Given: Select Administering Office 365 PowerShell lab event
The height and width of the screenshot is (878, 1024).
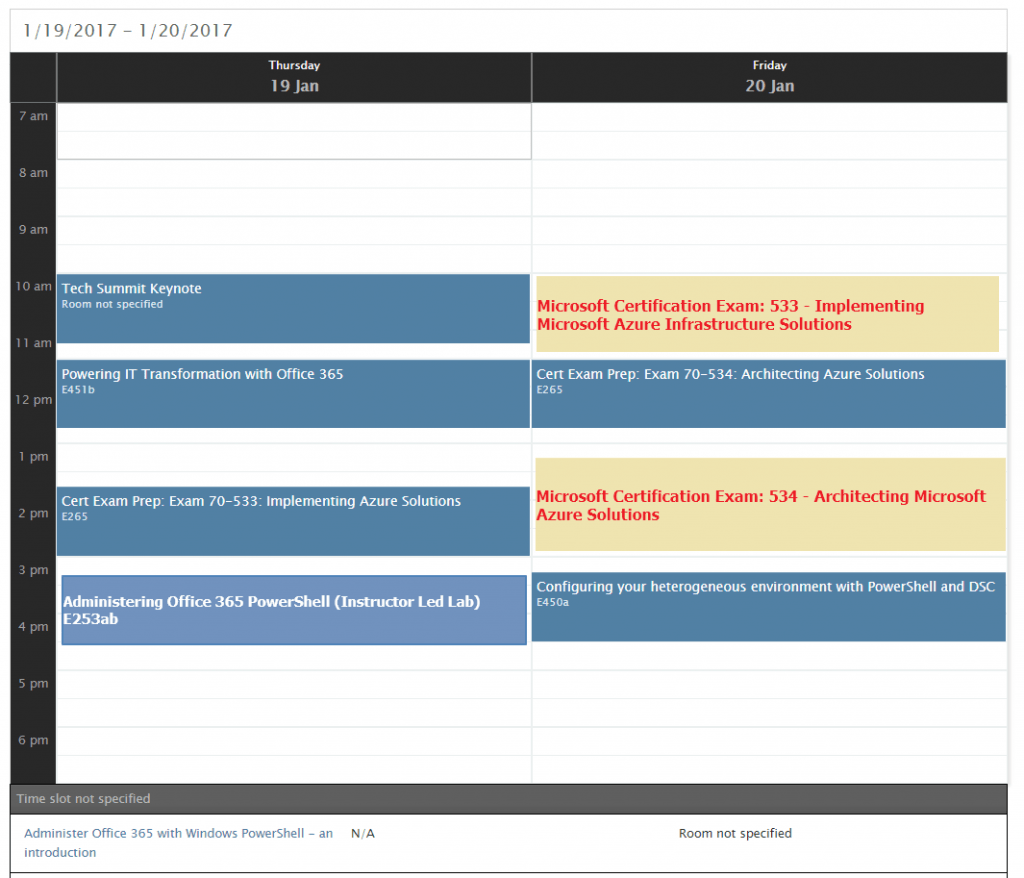Looking at the screenshot, I should click(293, 610).
